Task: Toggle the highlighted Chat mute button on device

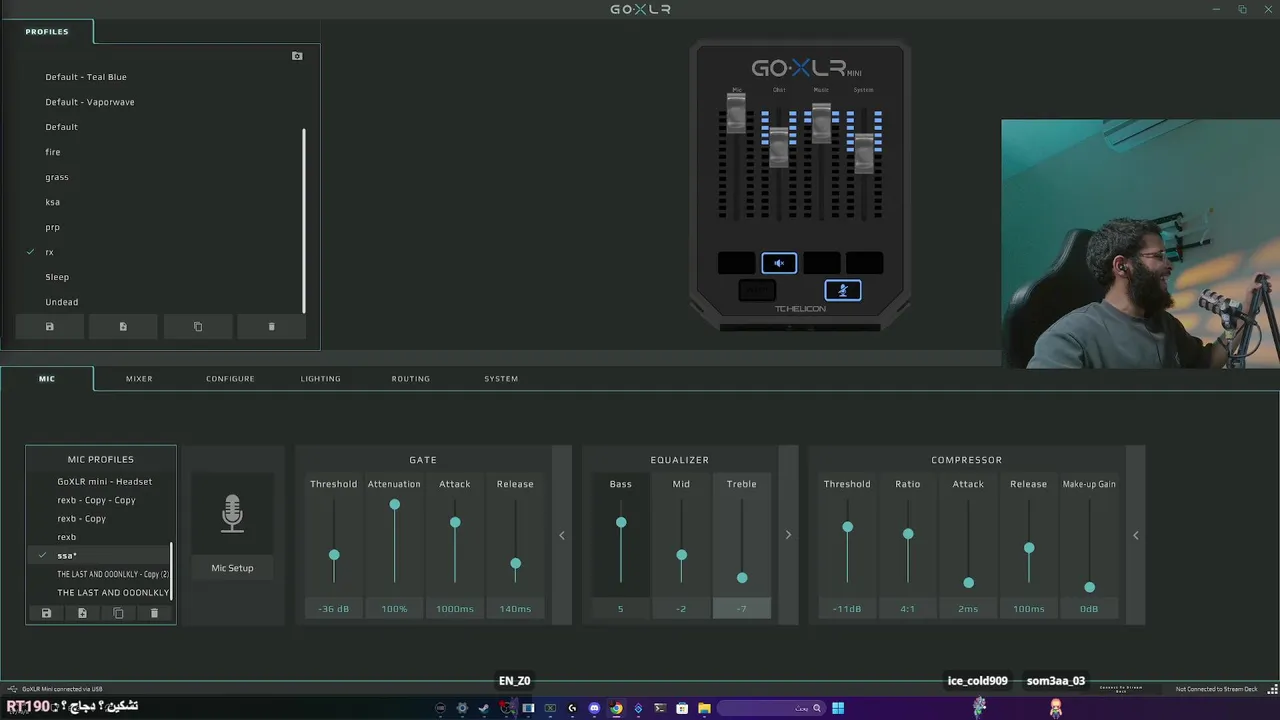Action: click(x=779, y=263)
